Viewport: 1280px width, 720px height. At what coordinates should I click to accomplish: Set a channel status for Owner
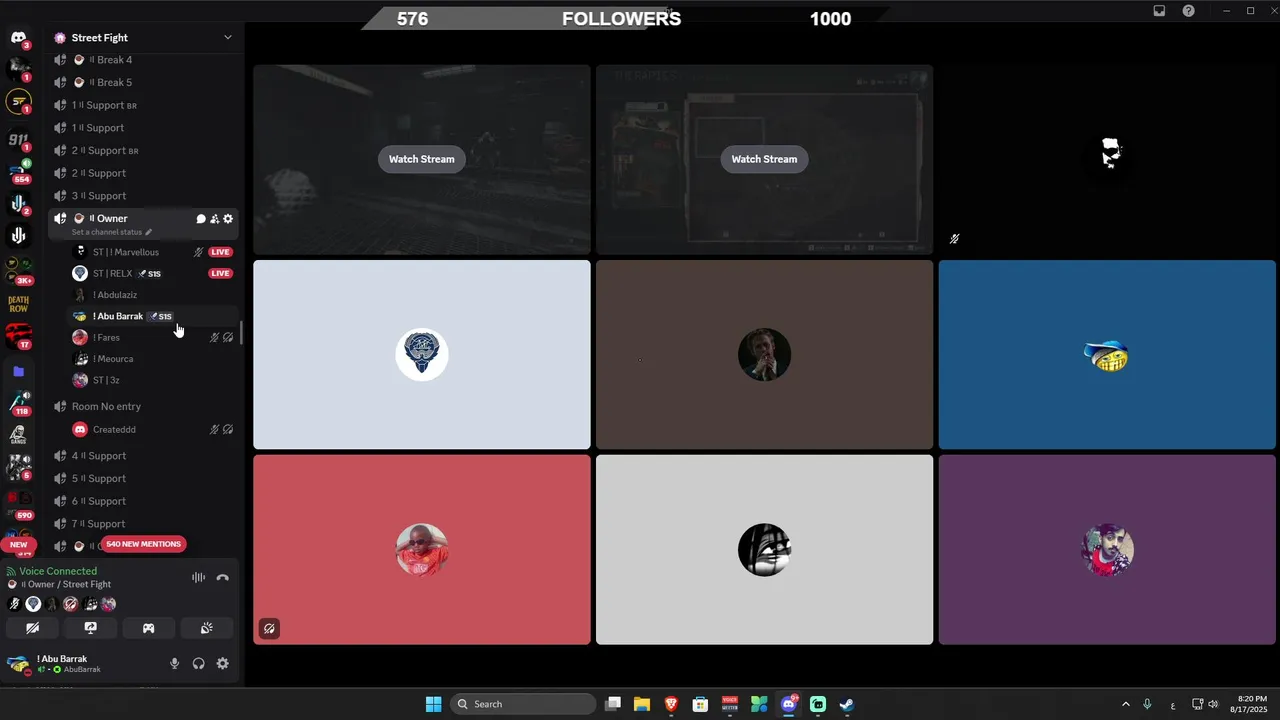tap(112, 232)
